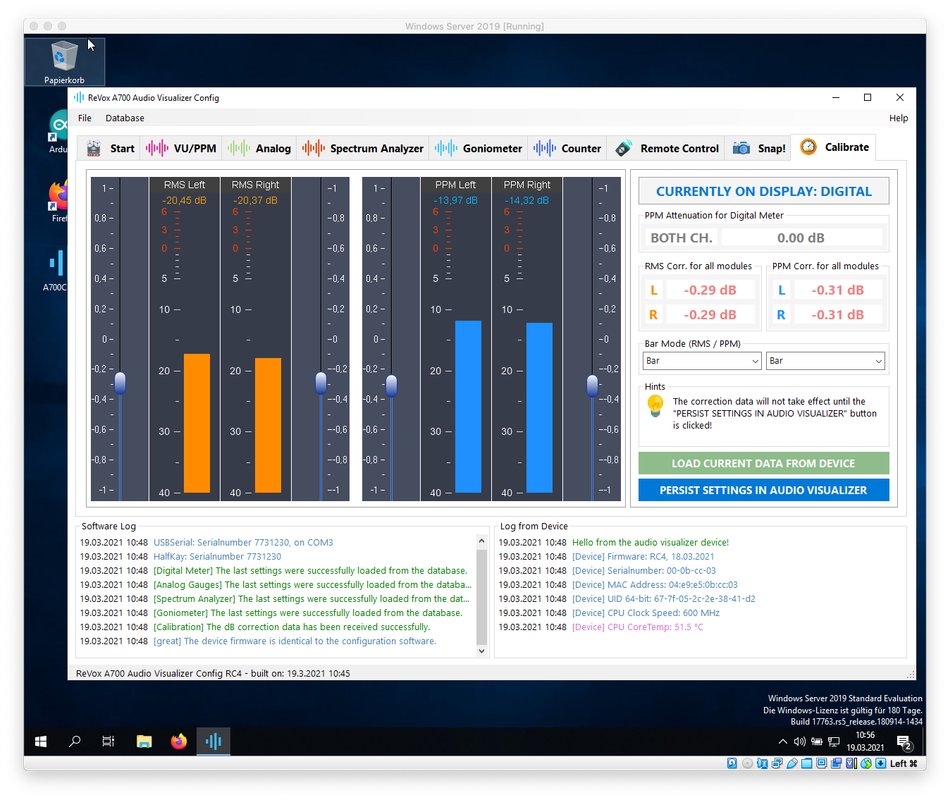
Task: Switch to the Spectrum Analyzer tab
Action: (x=363, y=148)
